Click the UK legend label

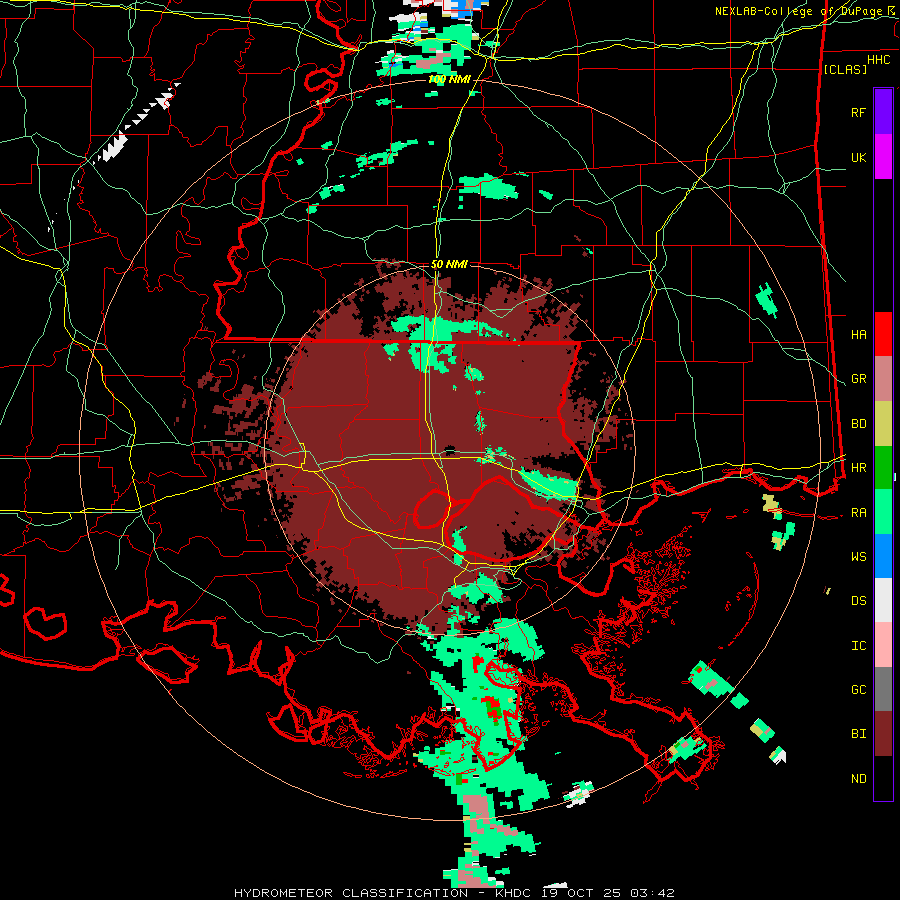858,157
